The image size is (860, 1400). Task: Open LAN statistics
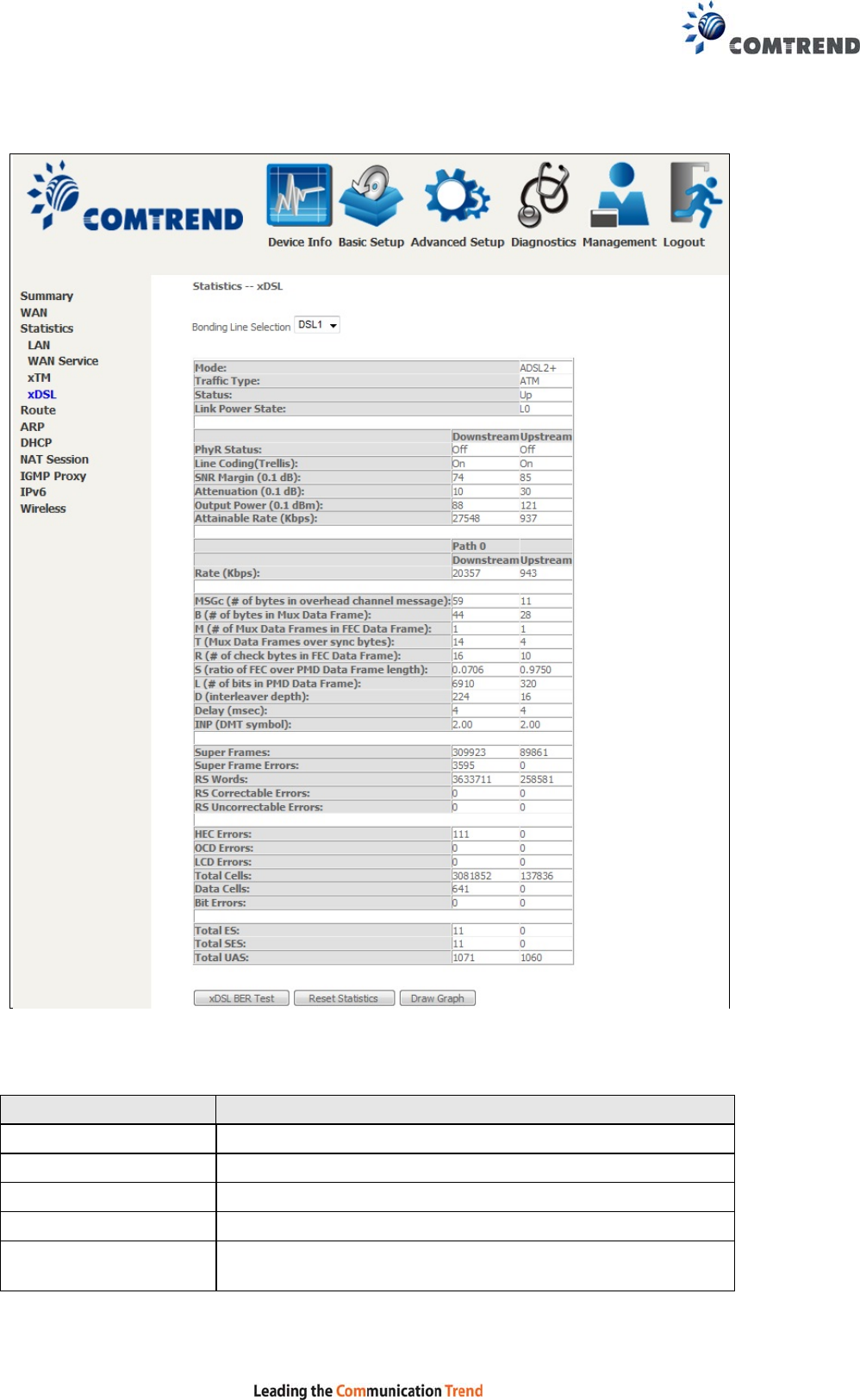[x=39, y=345]
